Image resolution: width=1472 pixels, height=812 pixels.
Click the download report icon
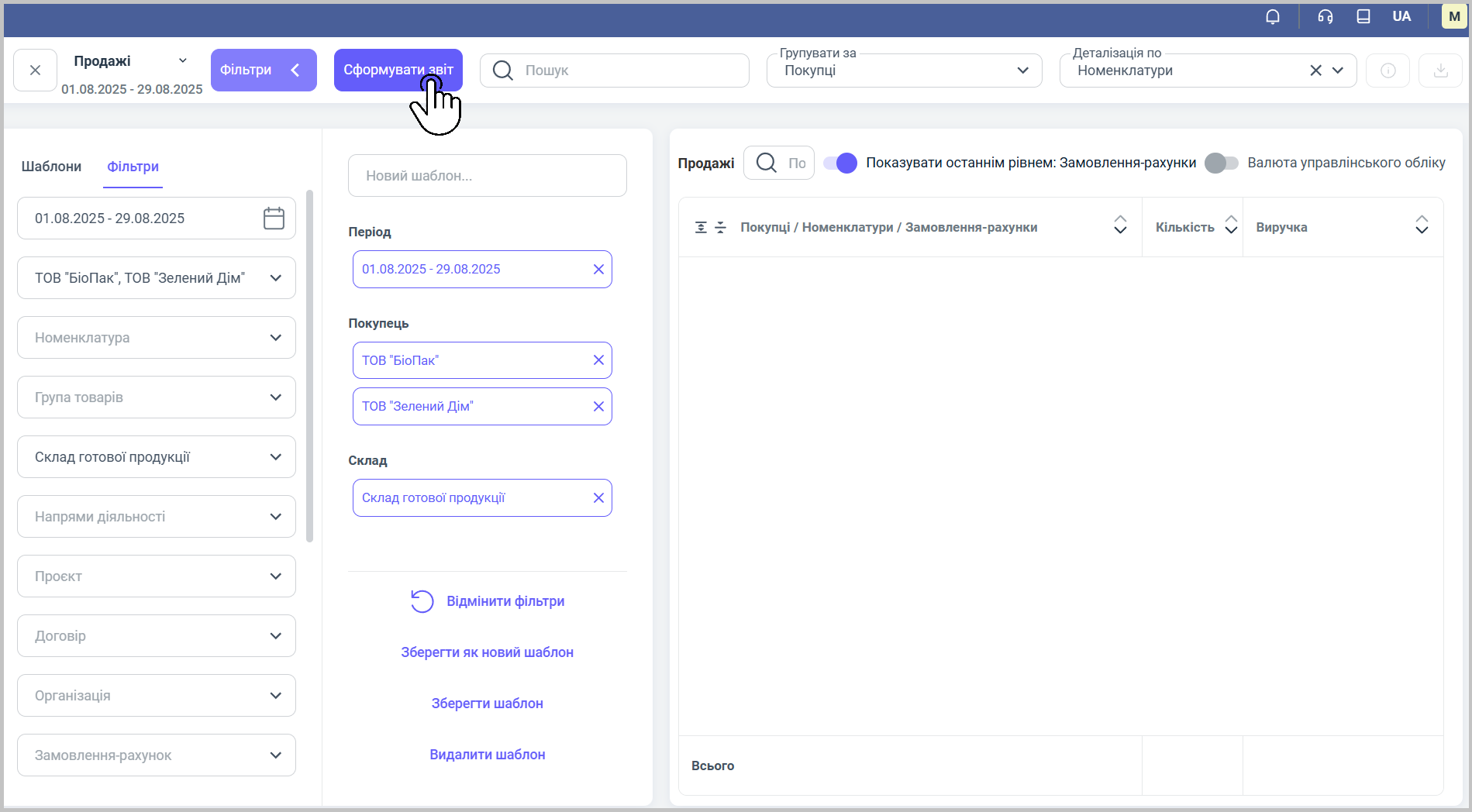tap(1439, 71)
